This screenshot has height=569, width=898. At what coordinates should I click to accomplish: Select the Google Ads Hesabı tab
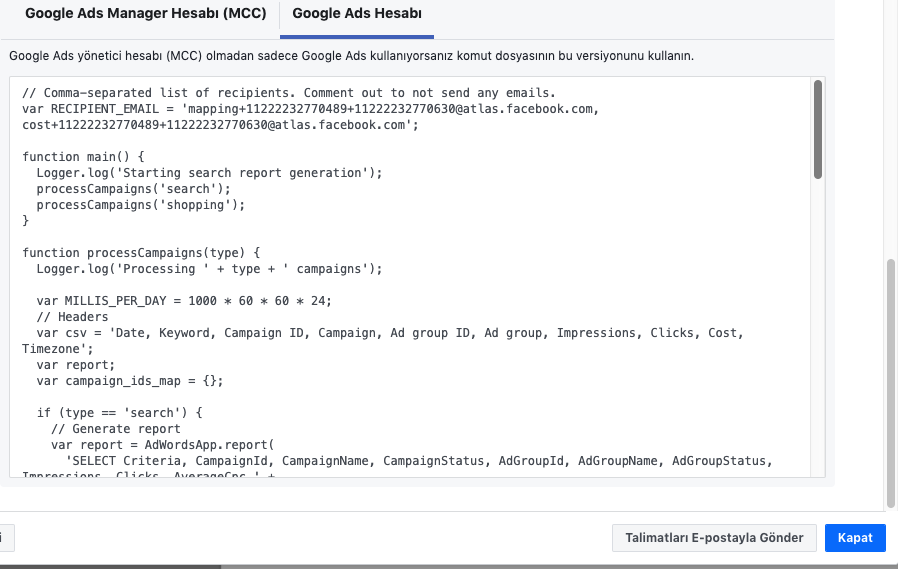pyautogui.click(x=357, y=14)
